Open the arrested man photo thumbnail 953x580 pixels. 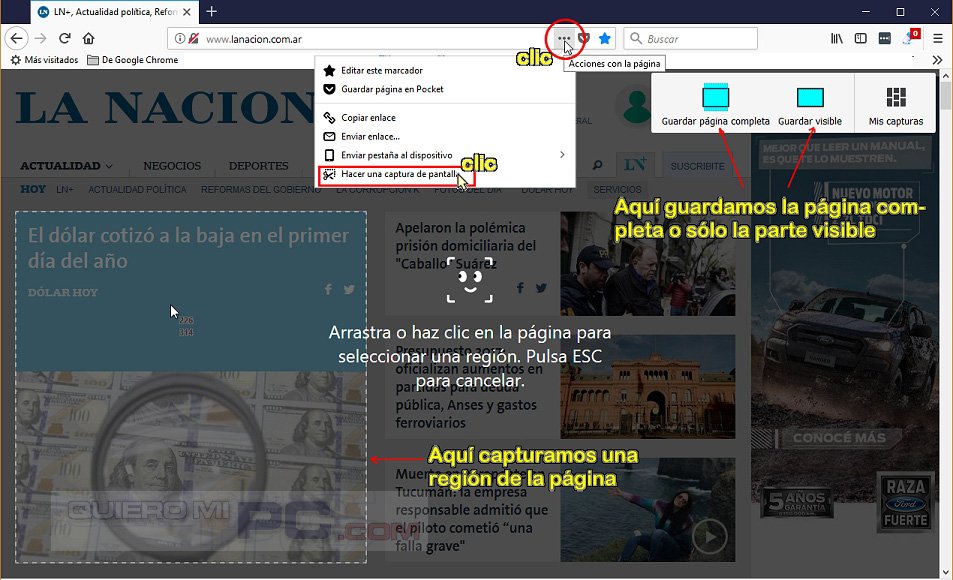[x=647, y=264]
